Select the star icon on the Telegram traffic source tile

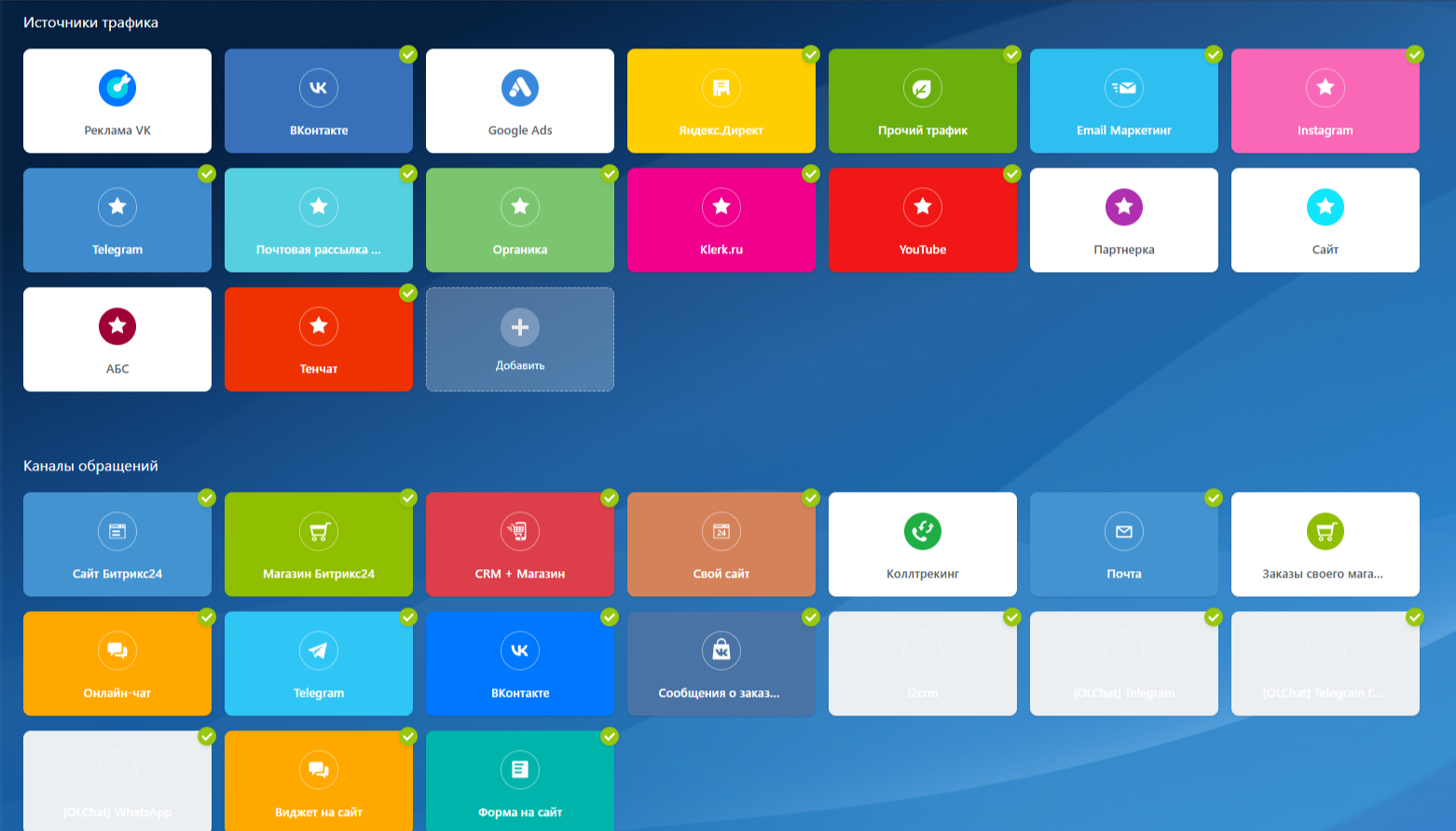click(117, 207)
